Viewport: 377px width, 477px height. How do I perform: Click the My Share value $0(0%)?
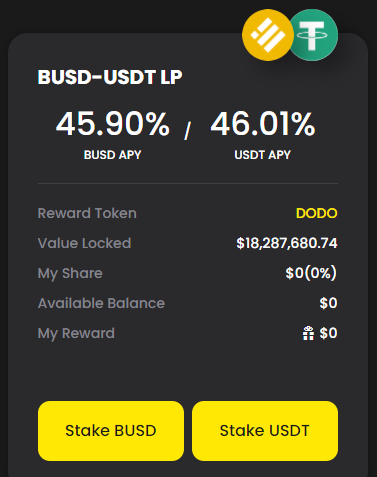(311, 273)
